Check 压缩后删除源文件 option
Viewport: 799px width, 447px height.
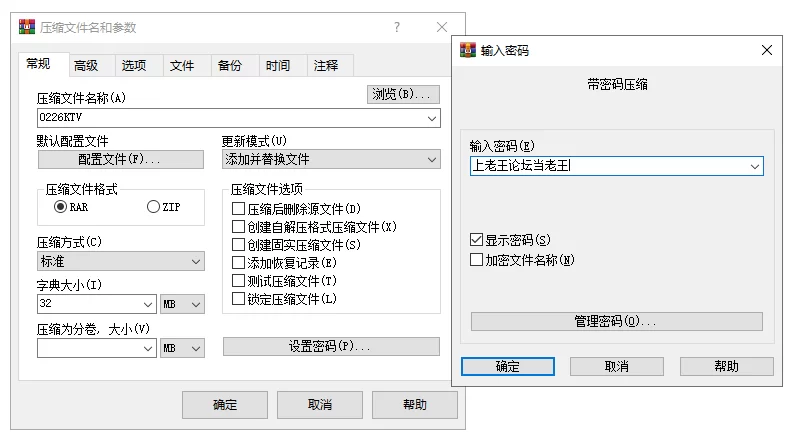[x=238, y=209]
